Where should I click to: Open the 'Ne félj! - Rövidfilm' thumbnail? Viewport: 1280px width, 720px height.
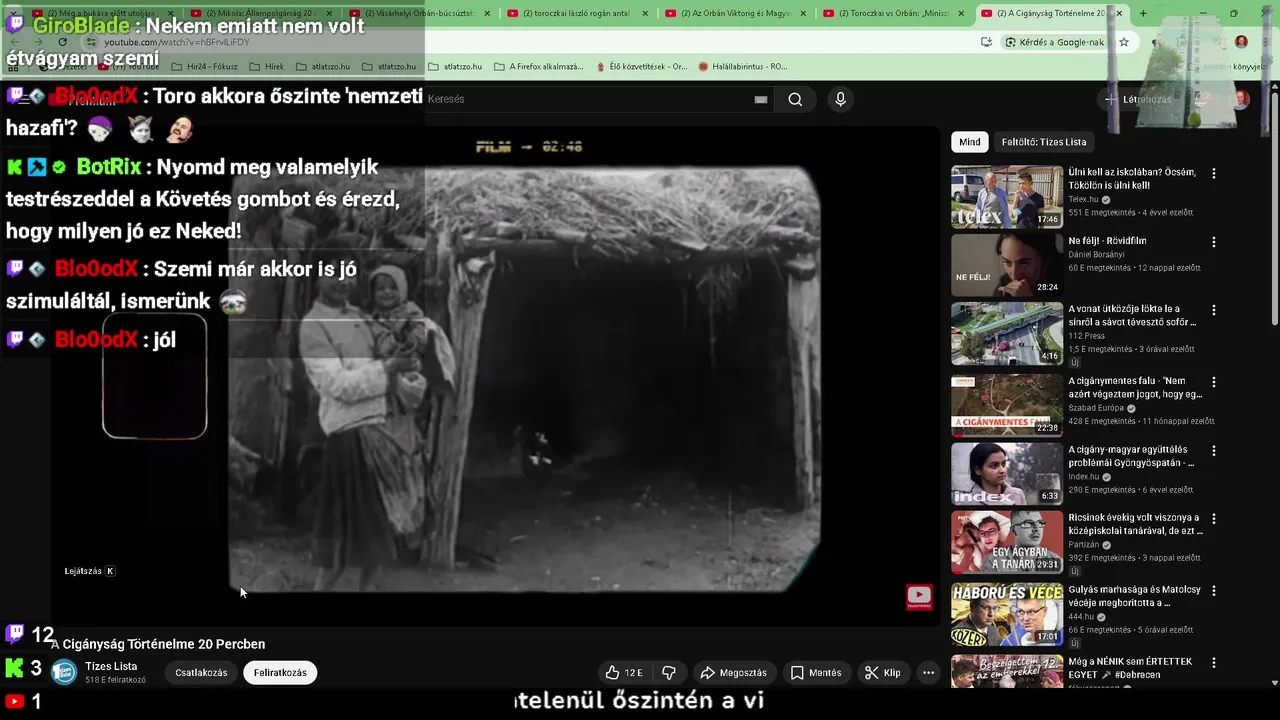coord(1006,265)
